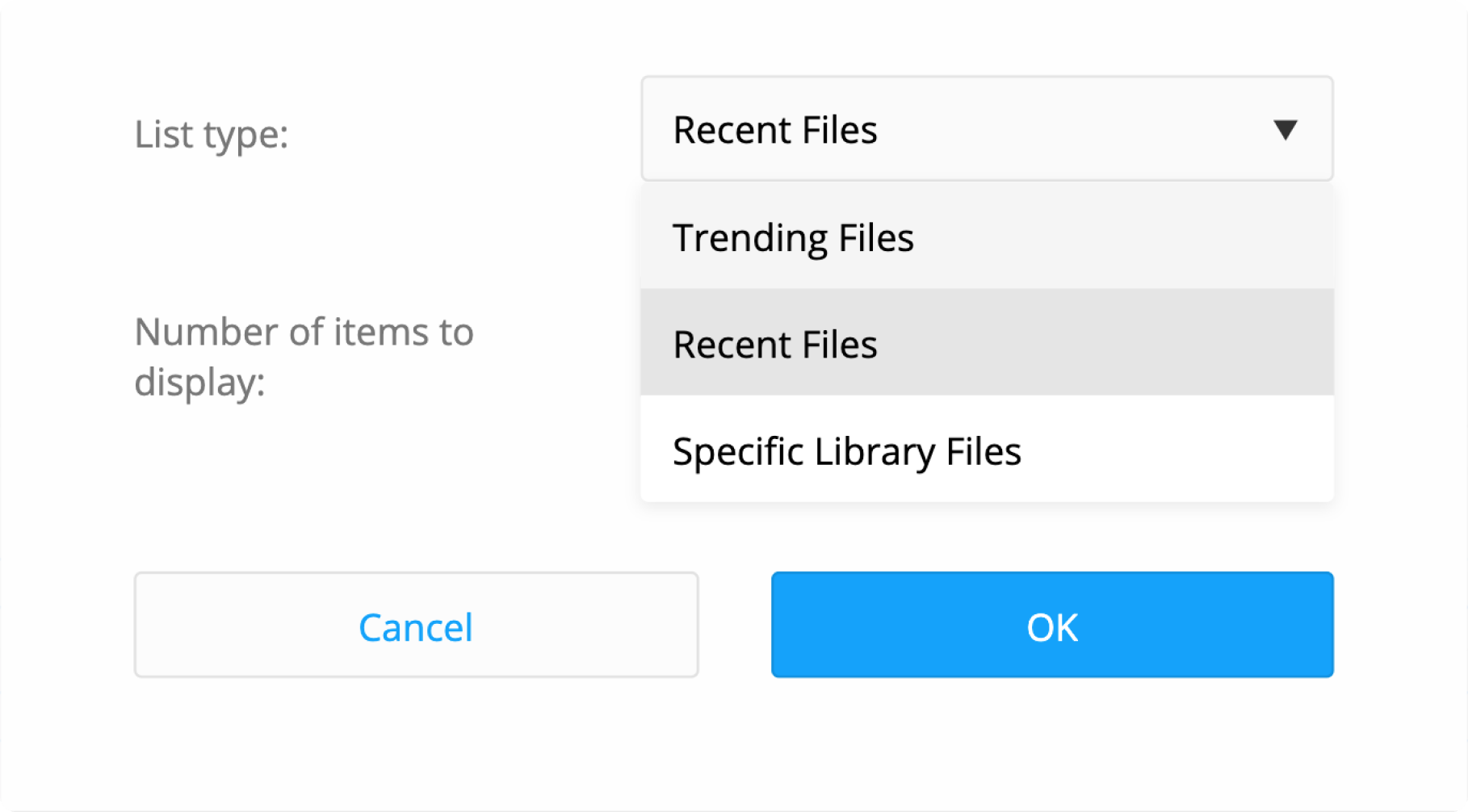The image size is (1468, 812).
Task: Confirm settings with the blue OK button
Action: coord(1051,626)
